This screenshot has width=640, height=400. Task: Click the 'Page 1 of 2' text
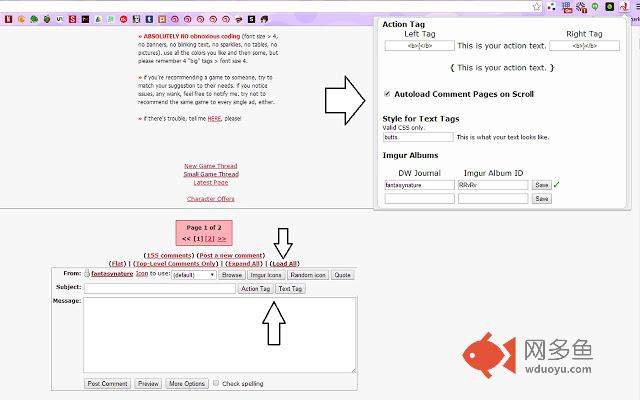[204, 227]
